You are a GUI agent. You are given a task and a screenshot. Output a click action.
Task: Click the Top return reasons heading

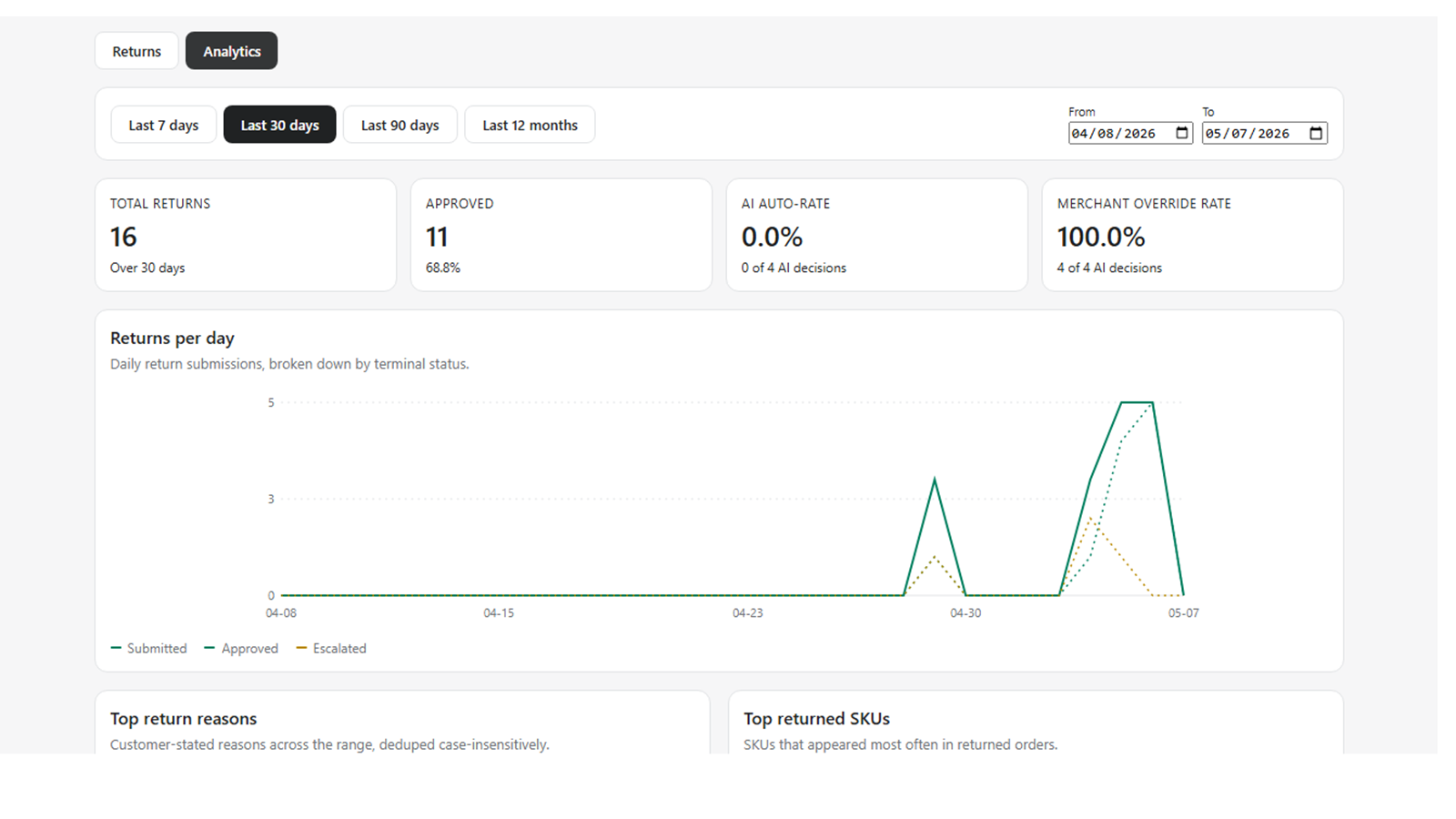click(184, 719)
